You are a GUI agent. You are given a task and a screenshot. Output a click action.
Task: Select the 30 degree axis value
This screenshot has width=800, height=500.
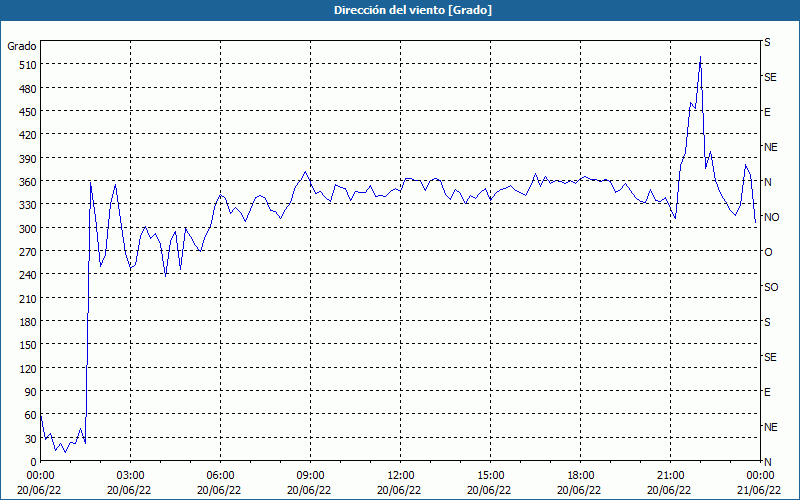[x=30, y=439]
